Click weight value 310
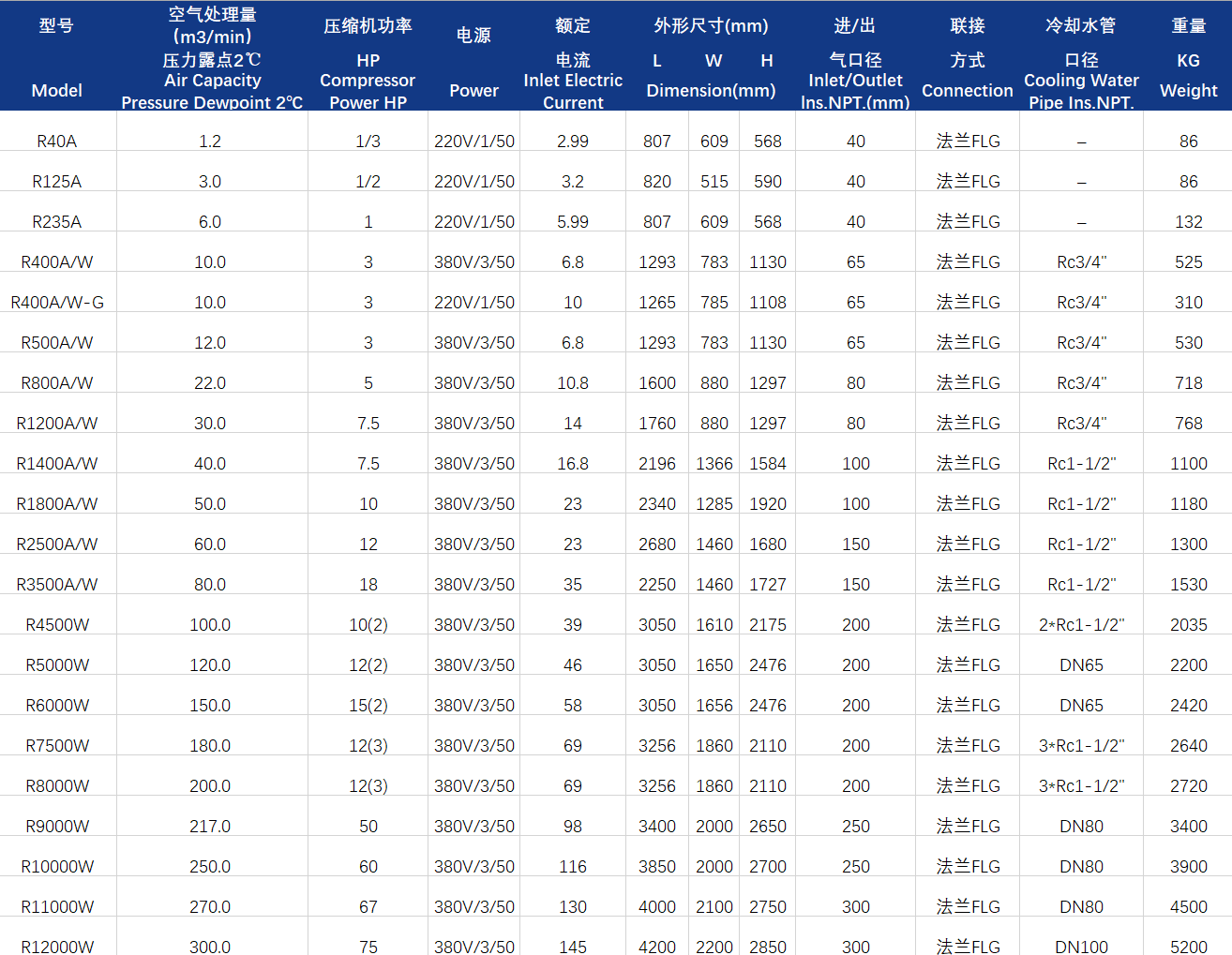This screenshot has height=955, width=1232. point(1189,303)
